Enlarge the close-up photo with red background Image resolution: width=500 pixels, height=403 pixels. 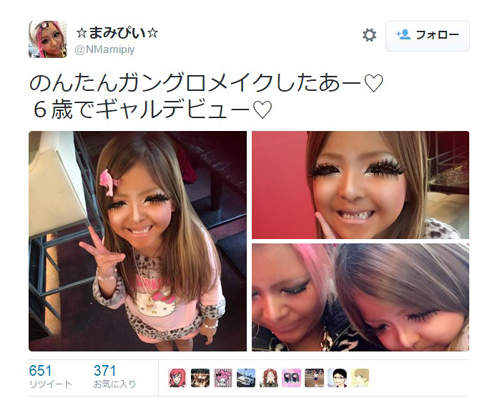click(360, 185)
